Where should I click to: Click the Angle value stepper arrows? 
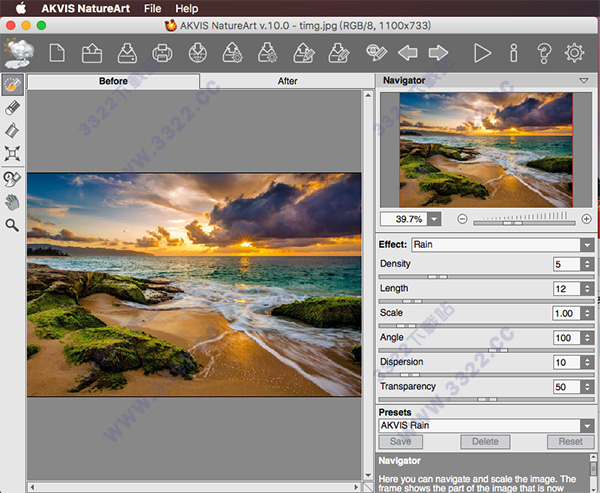[x=587, y=338]
